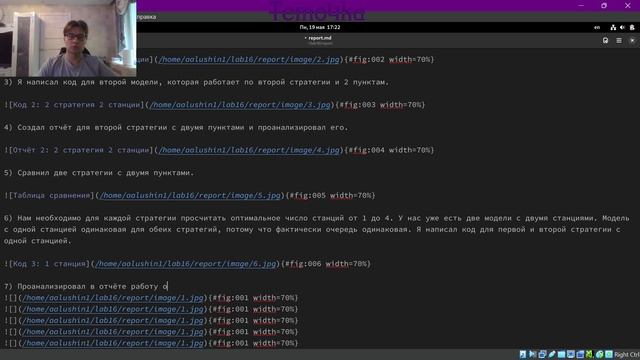Click the '{#fig:005 width=70%}' attribute text
This screenshot has height=360, width=640.
click(330, 196)
